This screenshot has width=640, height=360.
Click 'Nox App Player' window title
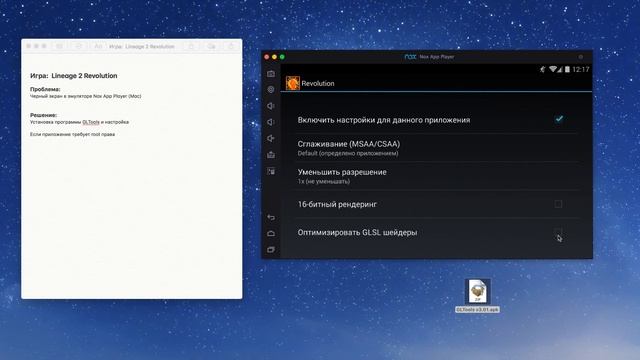coord(437,57)
